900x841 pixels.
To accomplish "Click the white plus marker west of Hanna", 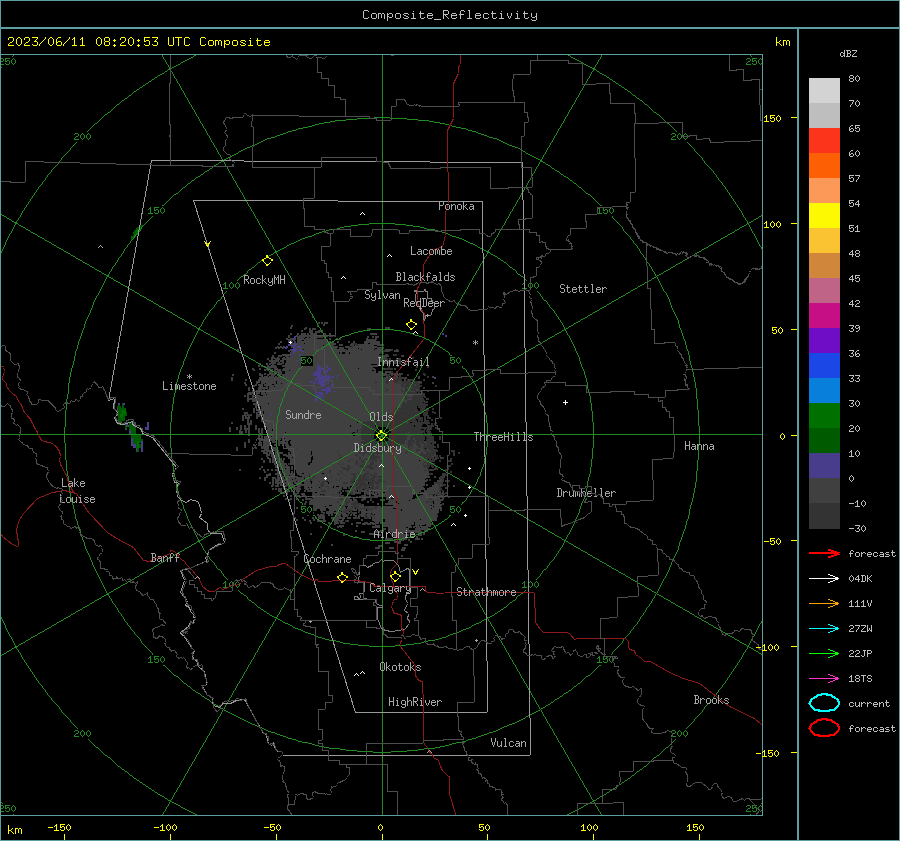I will click(565, 402).
